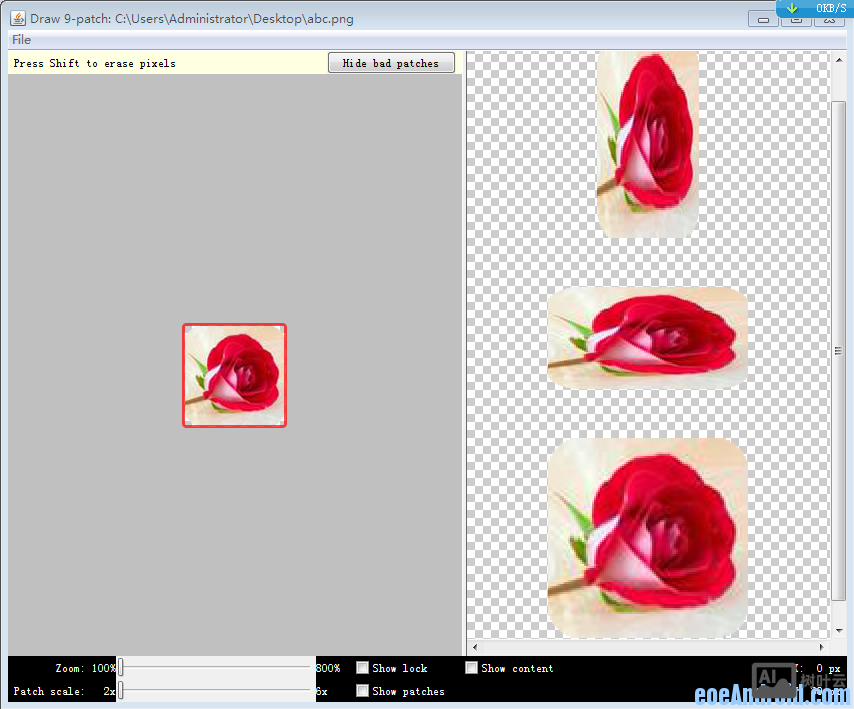The image size is (854, 709).
Task: Click the vertical scrollbar thumb in preview
Action: point(838,350)
